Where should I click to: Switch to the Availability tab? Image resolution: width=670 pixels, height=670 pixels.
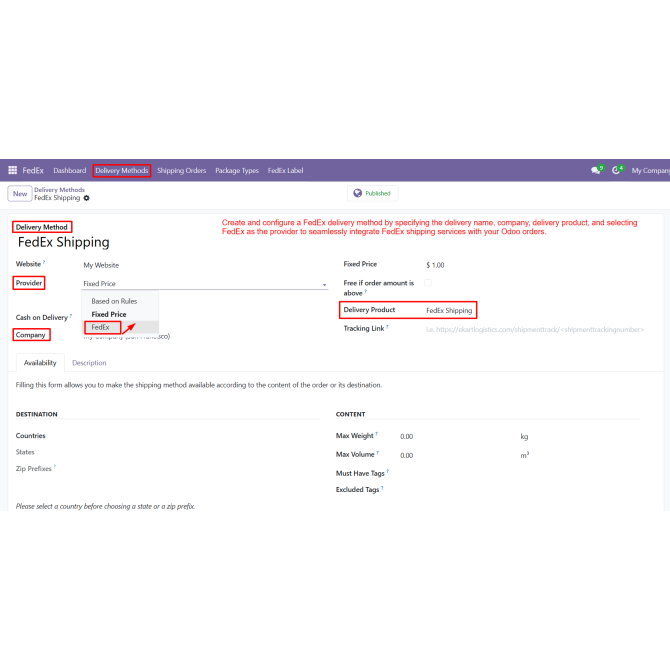pos(40,363)
